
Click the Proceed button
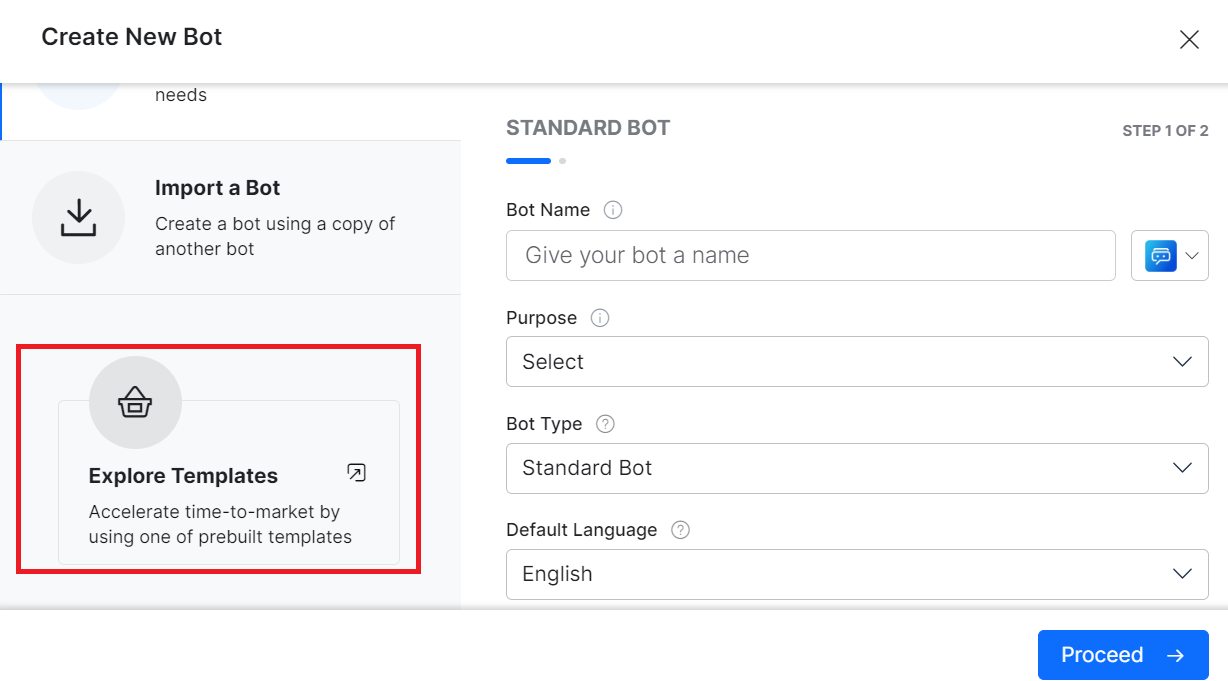1122,655
